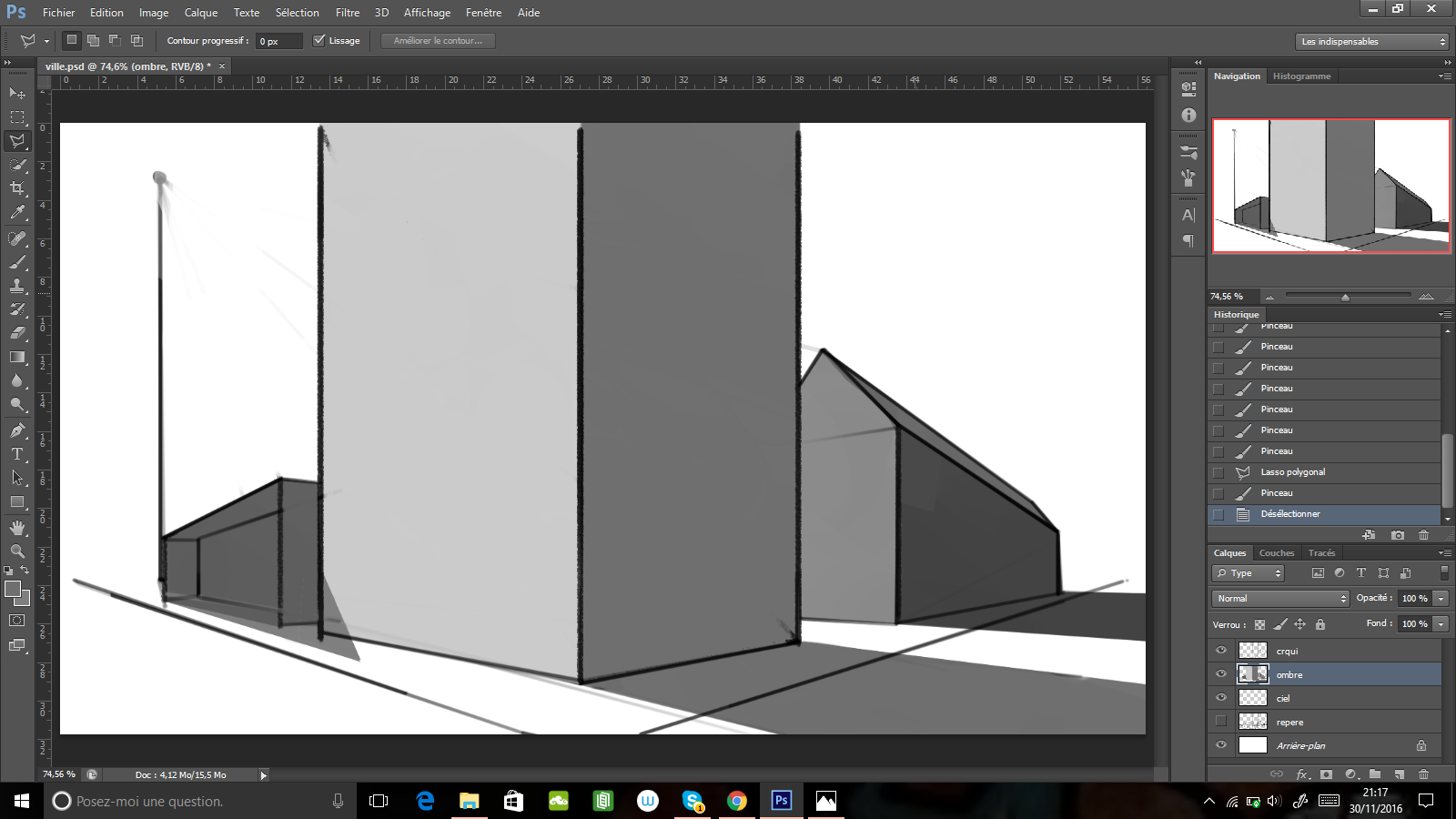Select the Eraser tool
1456x819 pixels.
[17, 334]
